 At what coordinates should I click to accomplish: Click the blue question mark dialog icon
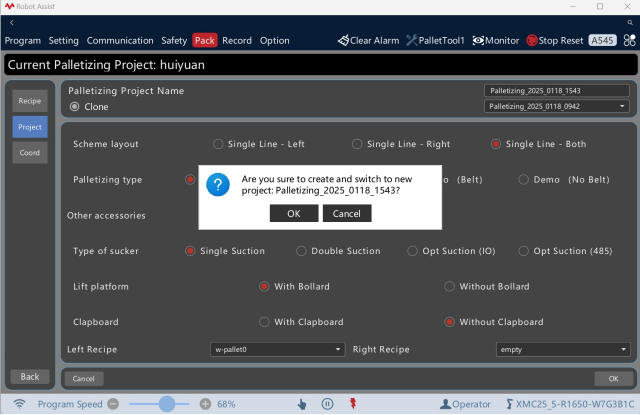218,184
